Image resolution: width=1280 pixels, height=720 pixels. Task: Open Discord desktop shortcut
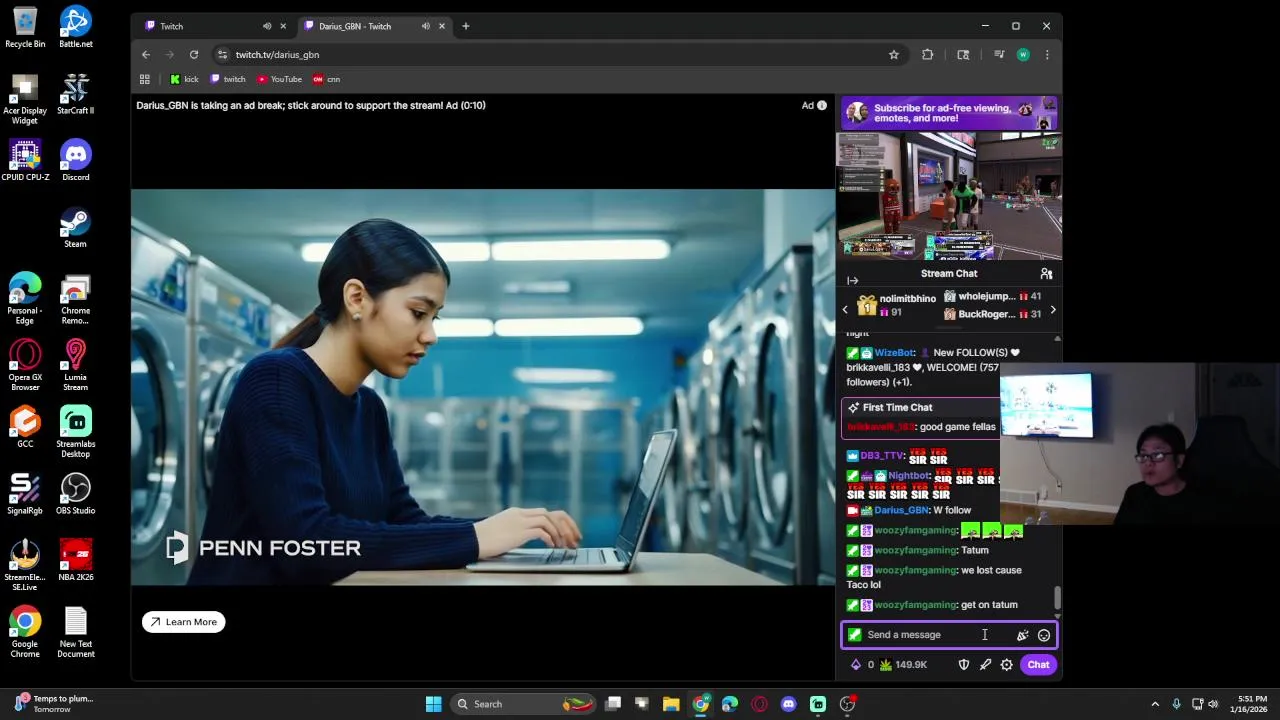coord(75,160)
